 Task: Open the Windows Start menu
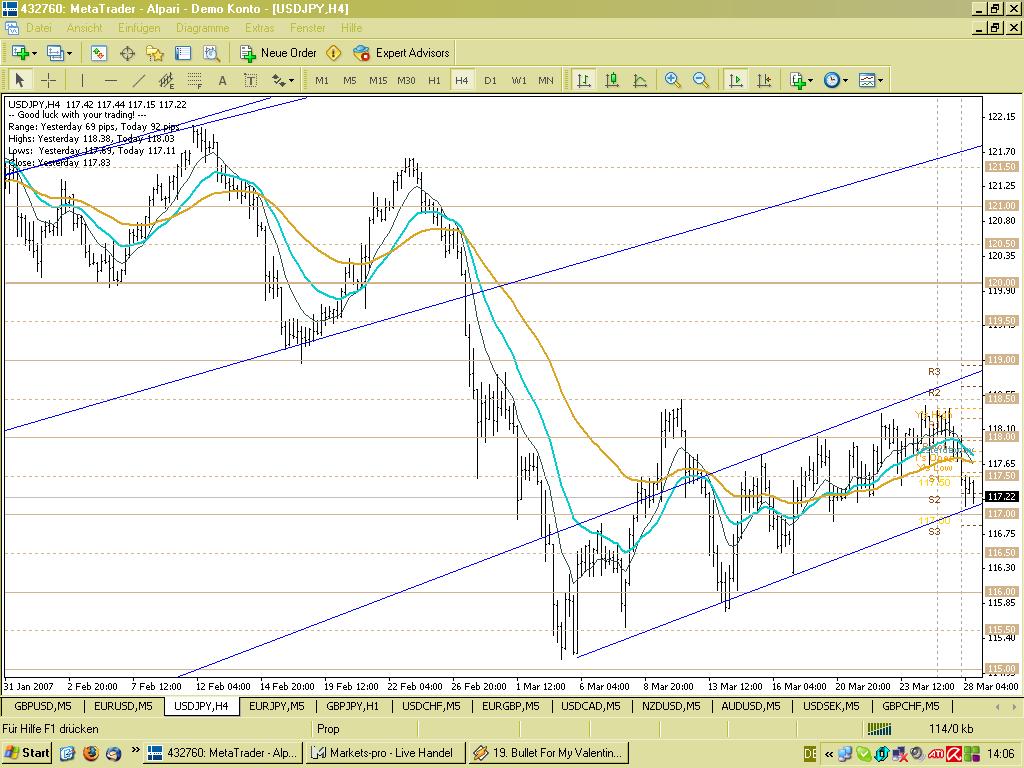(28, 752)
